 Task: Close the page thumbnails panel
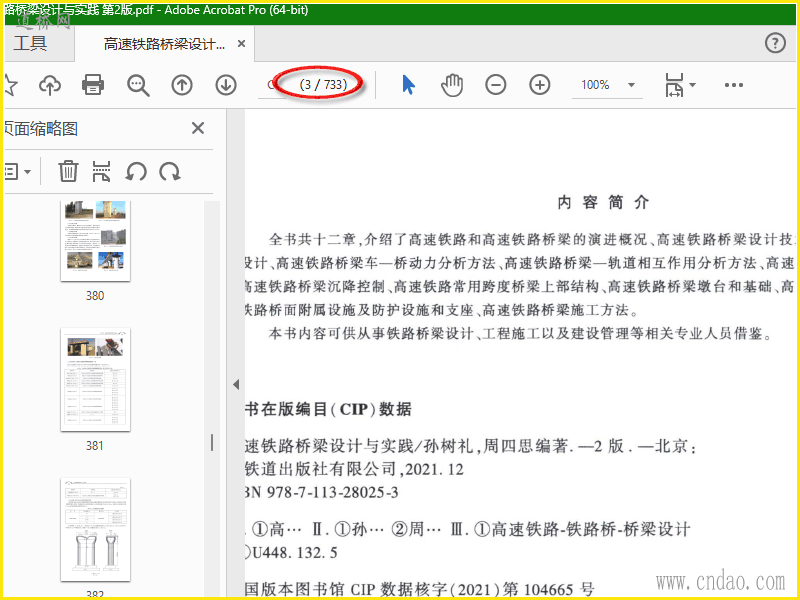point(198,128)
